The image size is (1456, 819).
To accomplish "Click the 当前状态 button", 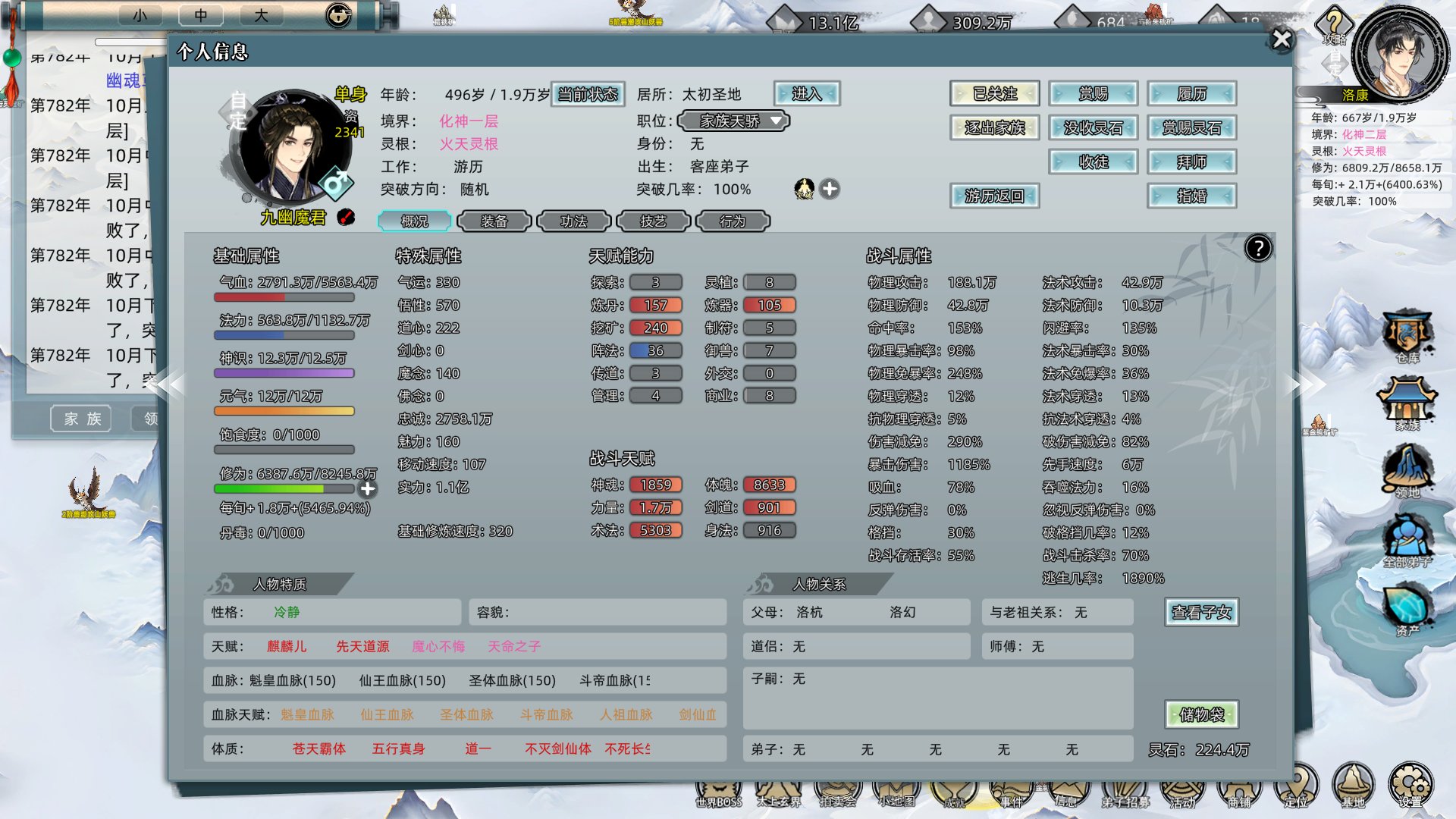I will point(588,94).
